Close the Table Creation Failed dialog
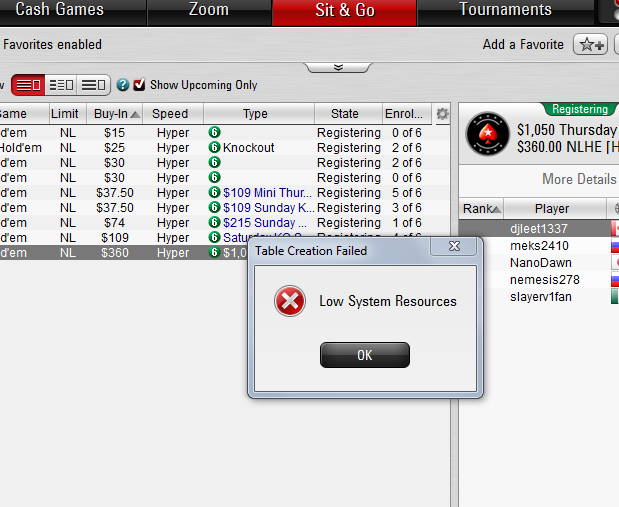 click(x=454, y=246)
